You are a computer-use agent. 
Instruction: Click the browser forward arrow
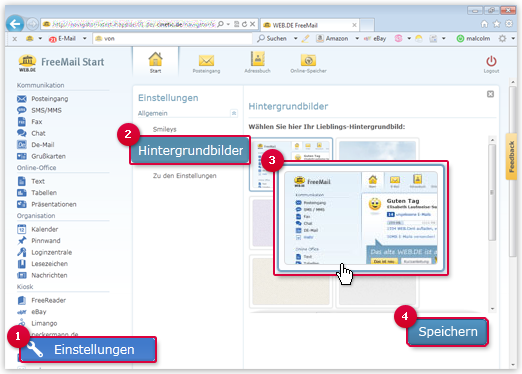(x=32, y=24)
